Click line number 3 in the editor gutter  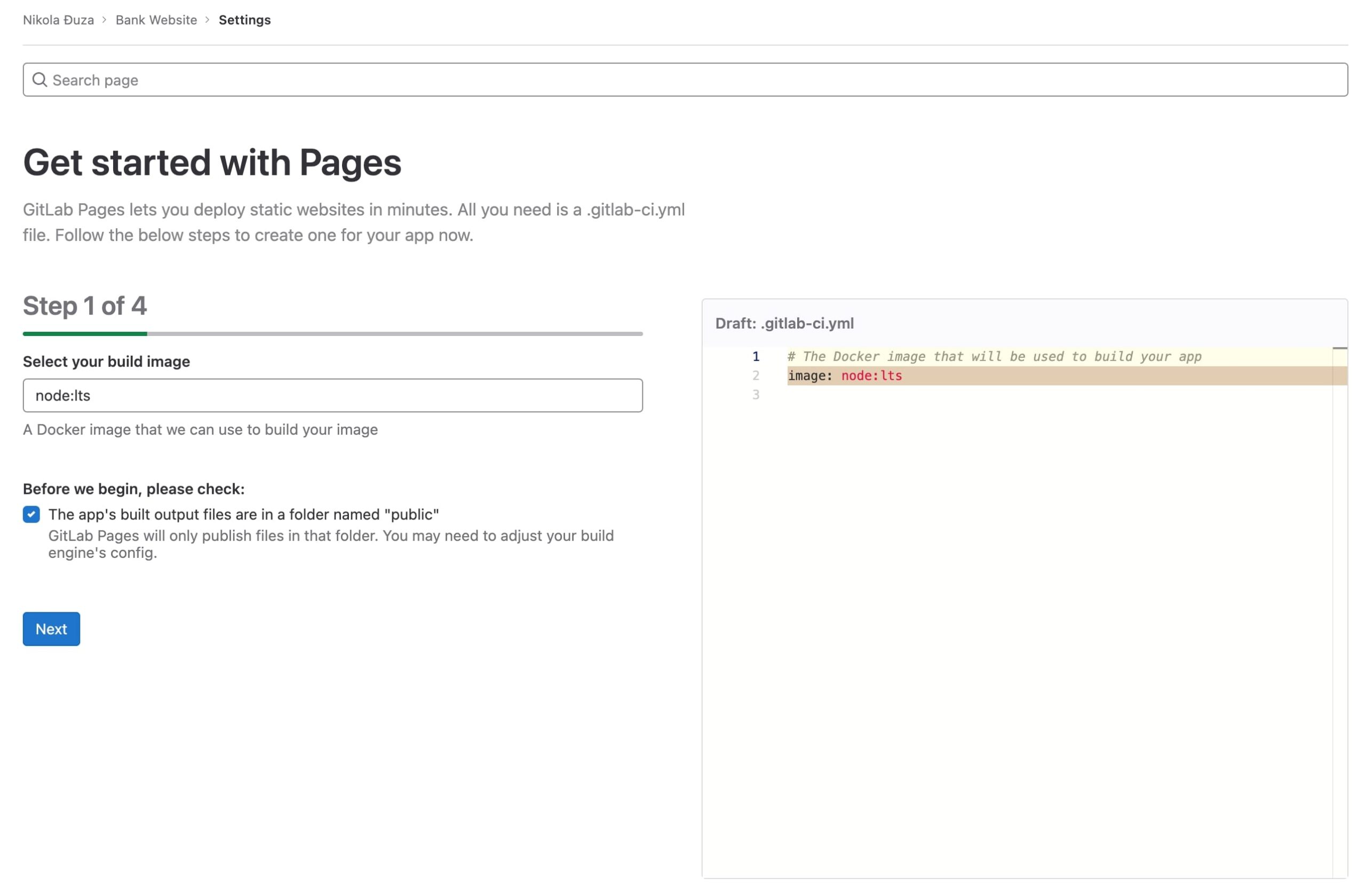[x=756, y=395]
